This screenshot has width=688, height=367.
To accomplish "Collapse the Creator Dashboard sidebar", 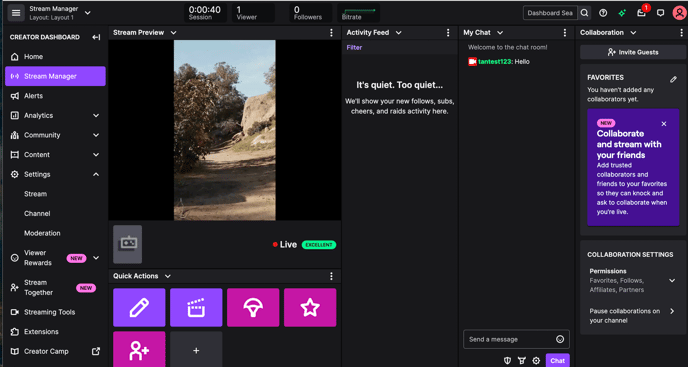I will tap(96, 37).
